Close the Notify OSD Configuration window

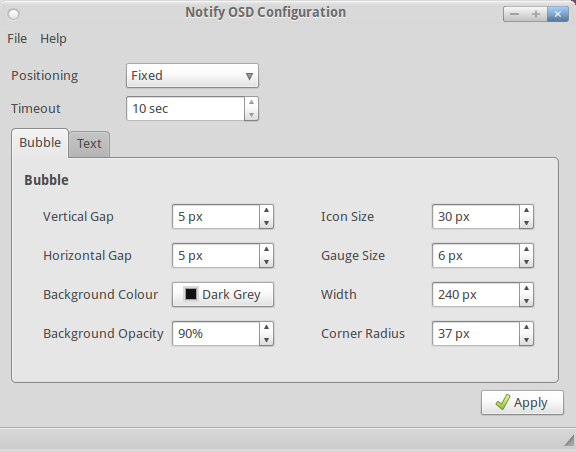coord(558,14)
